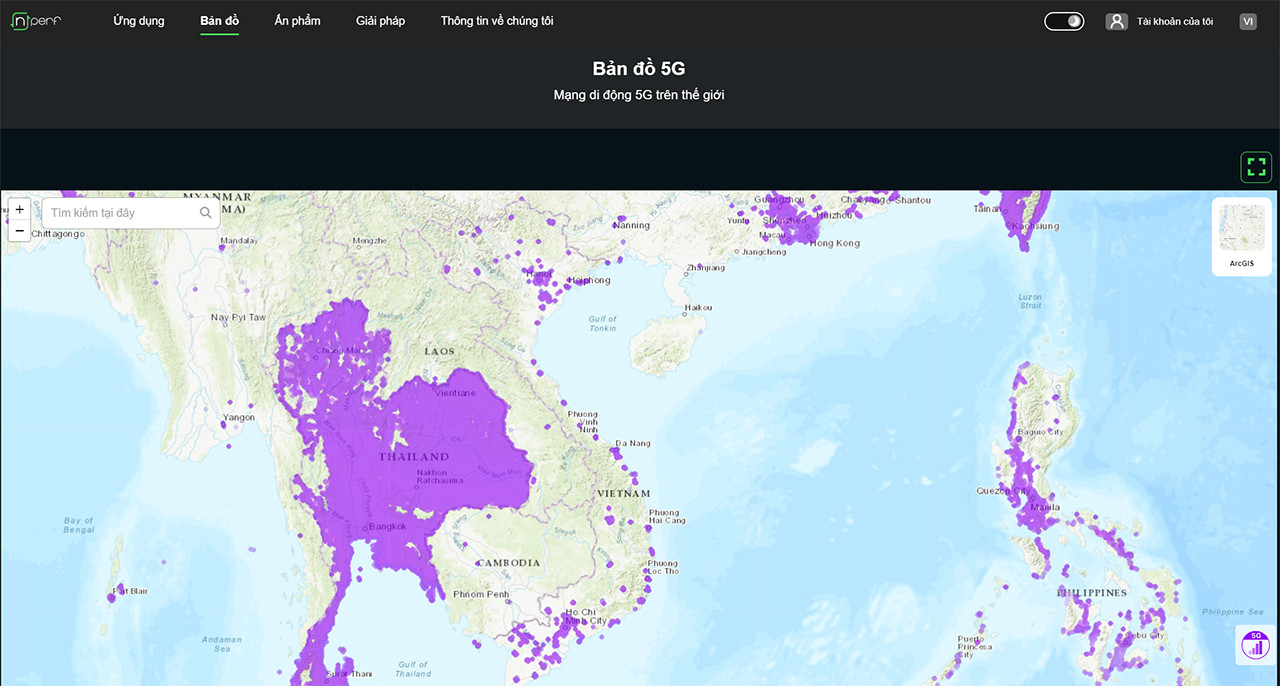1280x686 pixels.
Task: Expand the Giải pháp menu
Action: [x=380, y=21]
